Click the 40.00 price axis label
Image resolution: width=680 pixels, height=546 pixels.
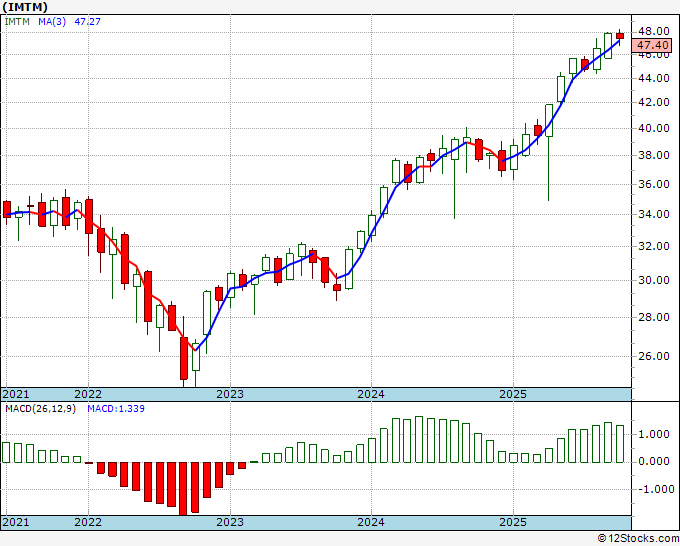(654, 128)
